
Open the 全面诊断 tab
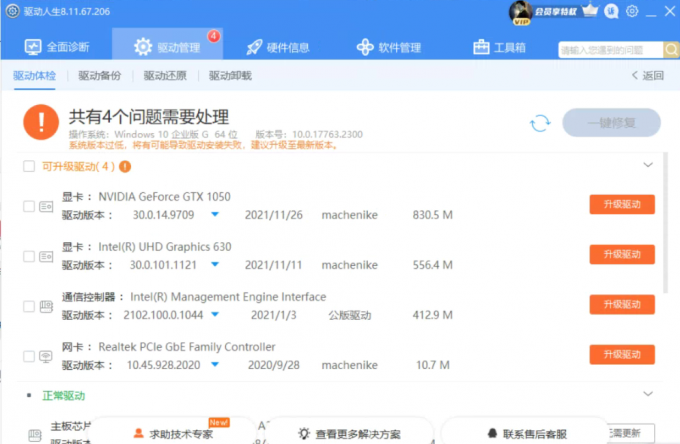point(57,47)
